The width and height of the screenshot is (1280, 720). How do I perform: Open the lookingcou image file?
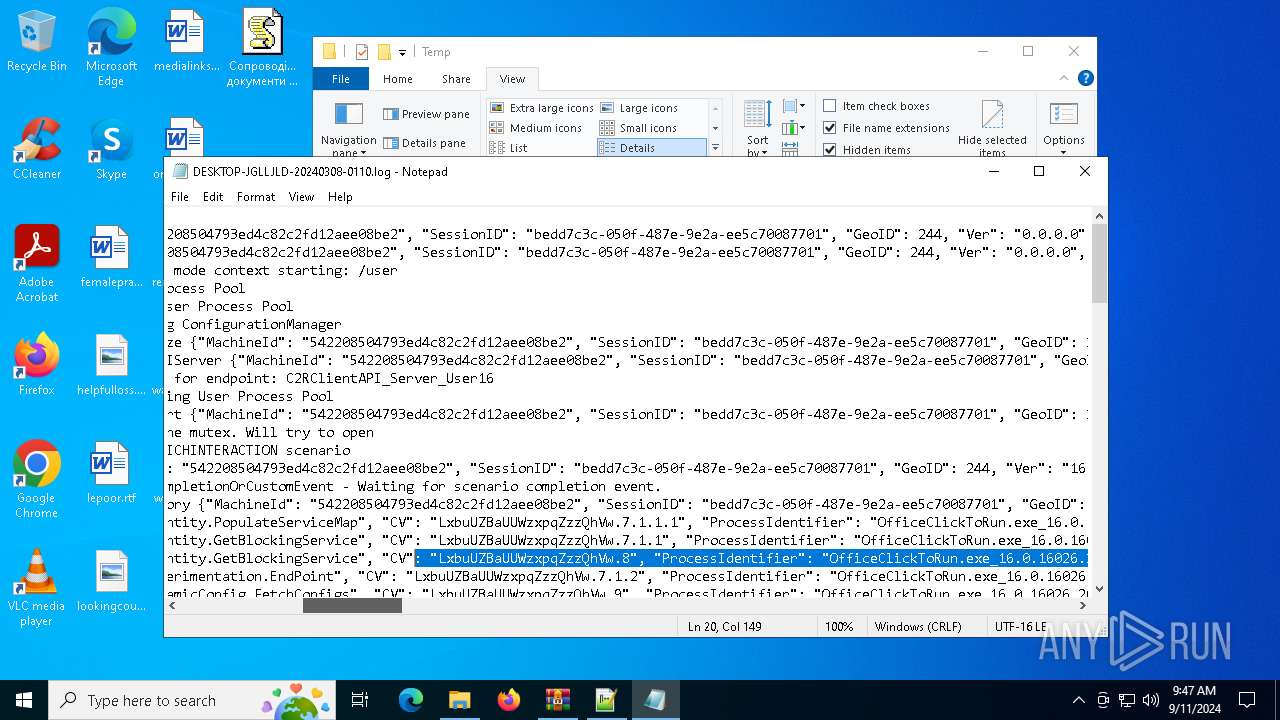pos(111,582)
